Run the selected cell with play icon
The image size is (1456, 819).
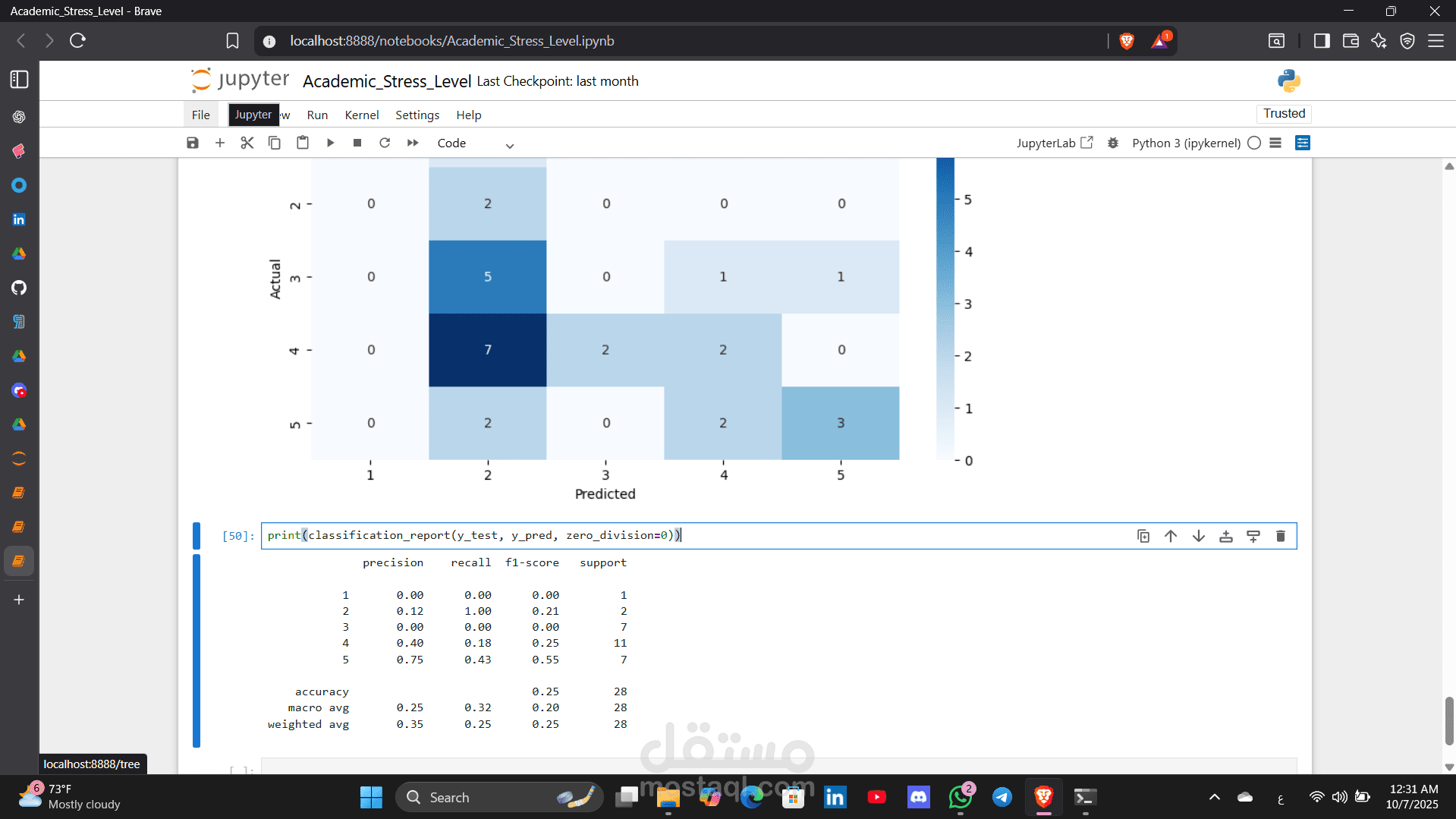tap(330, 143)
